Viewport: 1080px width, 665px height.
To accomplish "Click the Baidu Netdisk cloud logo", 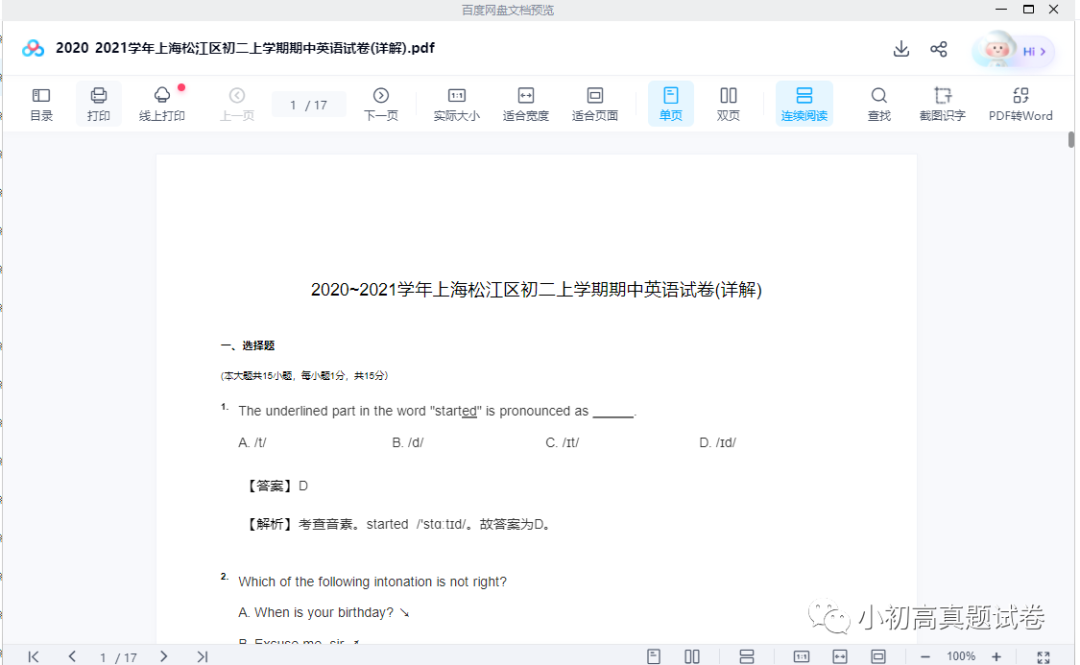I will click(32, 48).
